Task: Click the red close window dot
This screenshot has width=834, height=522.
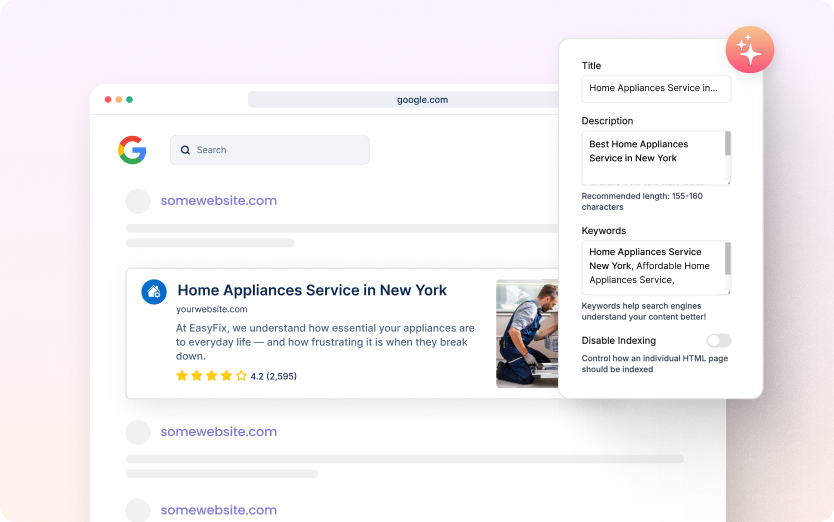Action: (x=108, y=100)
